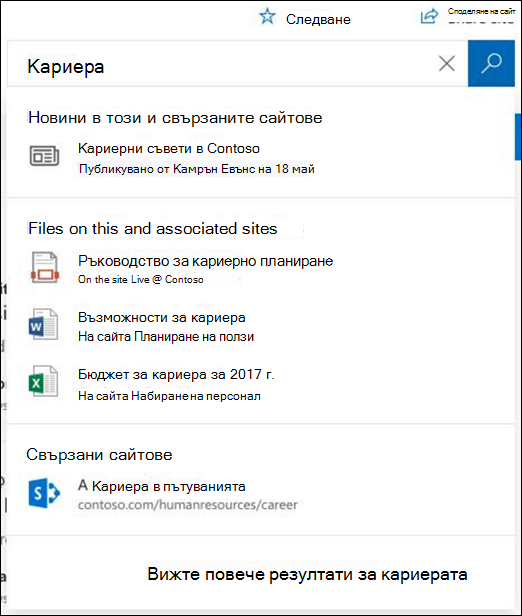
Task: Click into the search box containing Кариера
Action: coord(237,64)
